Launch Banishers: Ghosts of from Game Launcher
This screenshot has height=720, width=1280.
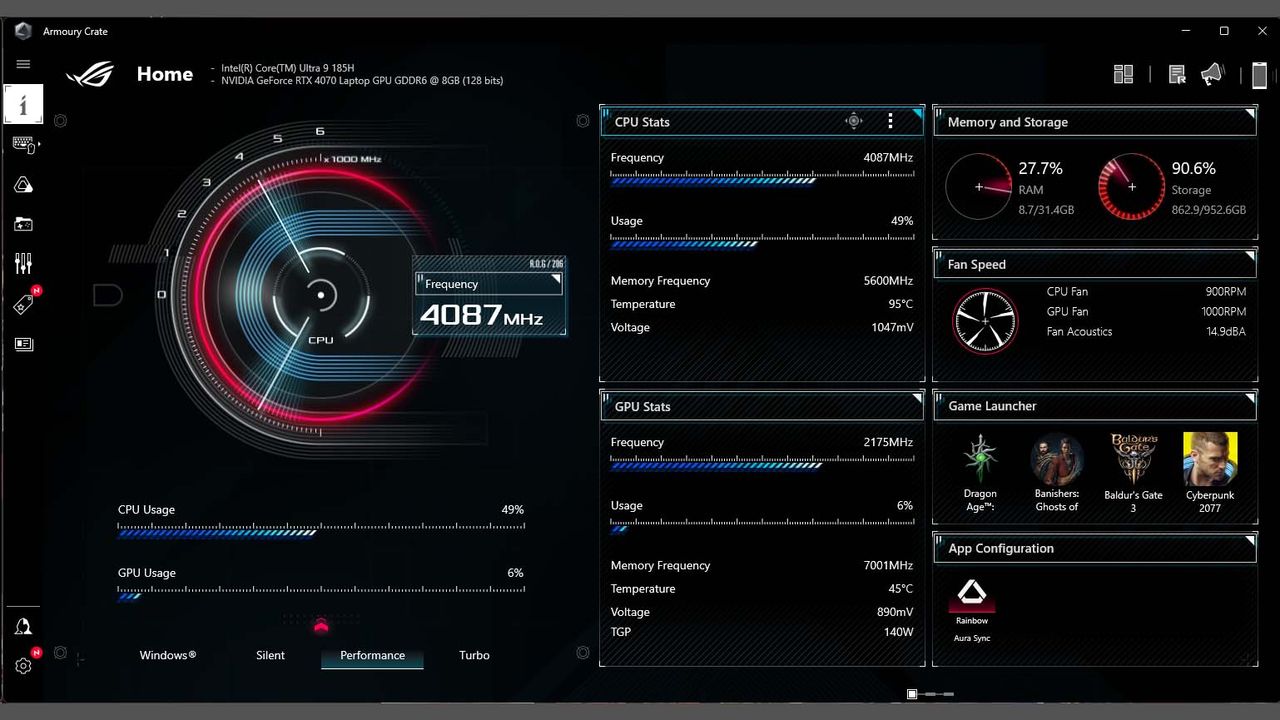(1057, 473)
